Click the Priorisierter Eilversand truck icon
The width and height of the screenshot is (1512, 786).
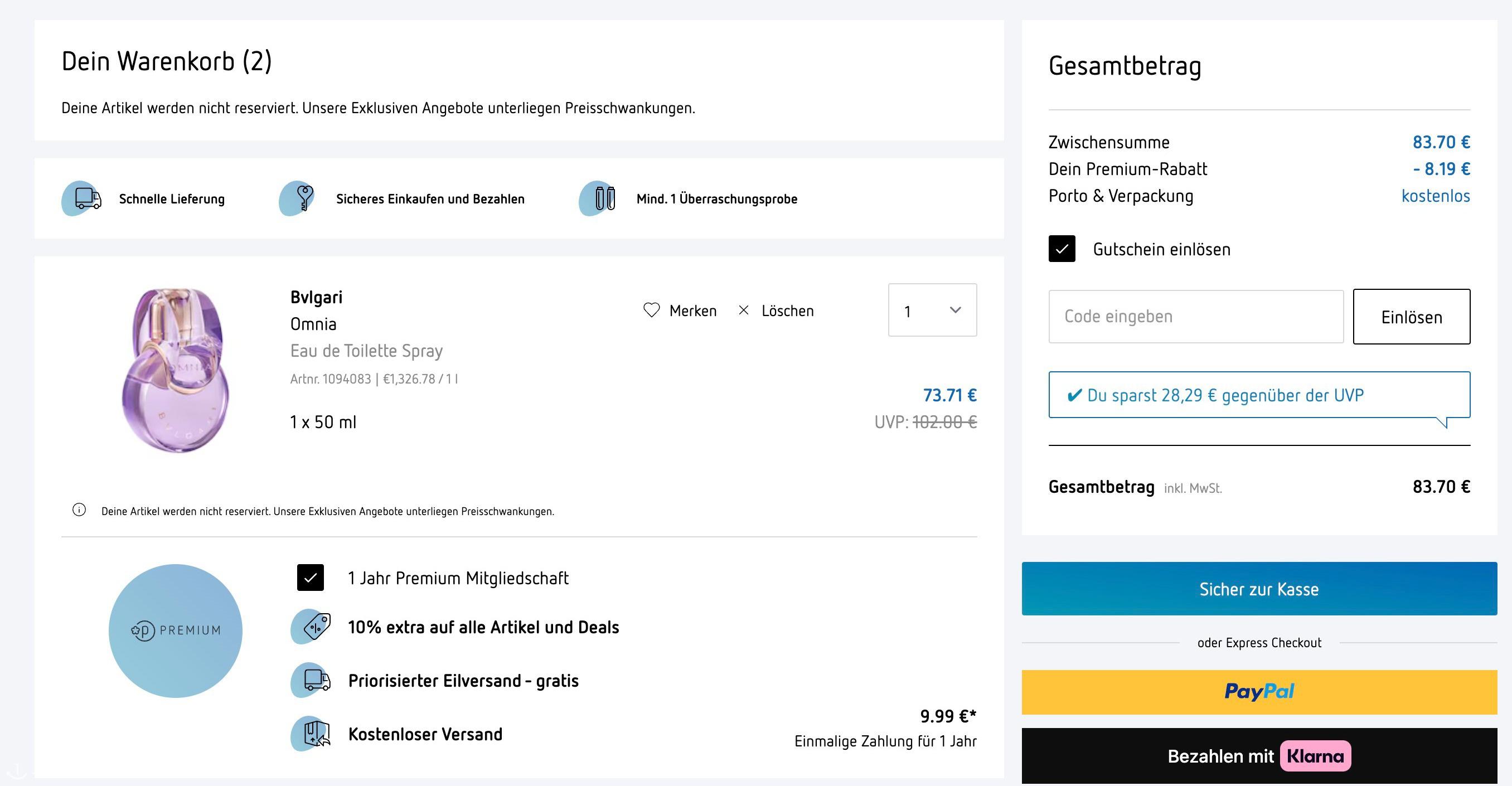pyautogui.click(x=311, y=680)
